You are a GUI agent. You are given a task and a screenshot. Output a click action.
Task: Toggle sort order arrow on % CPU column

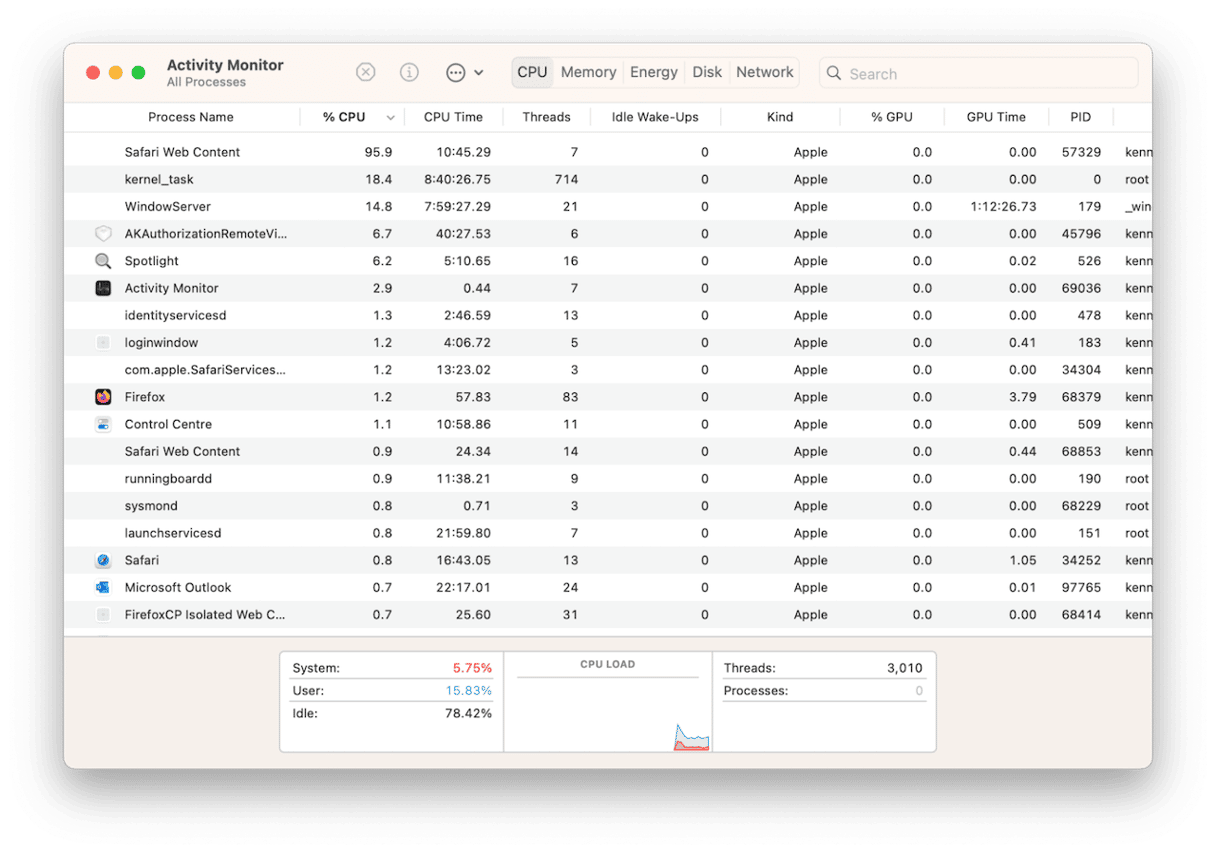390,117
